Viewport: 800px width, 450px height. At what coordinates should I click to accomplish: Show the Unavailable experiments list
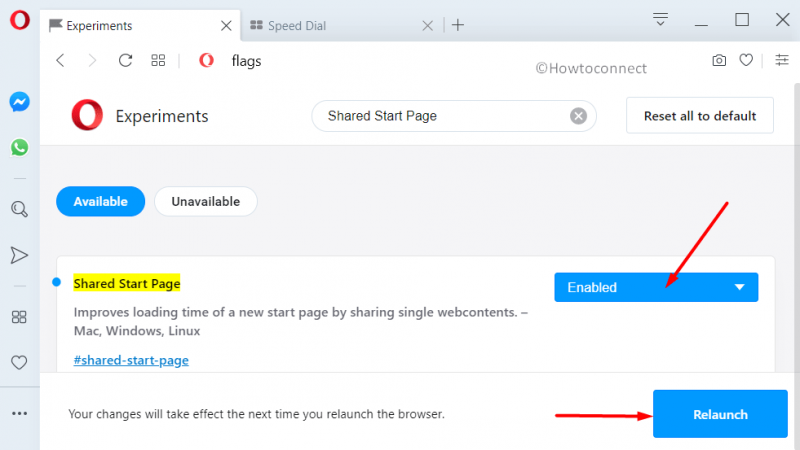click(205, 201)
